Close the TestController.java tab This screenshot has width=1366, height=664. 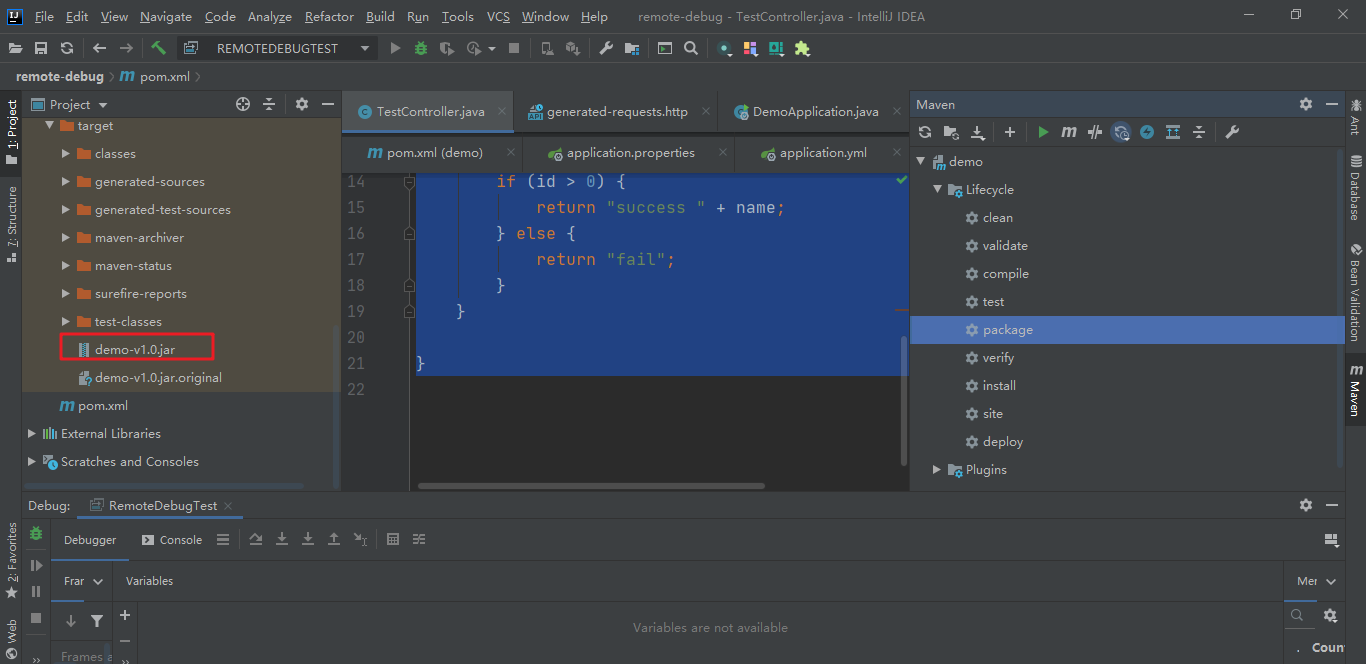(x=501, y=112)
